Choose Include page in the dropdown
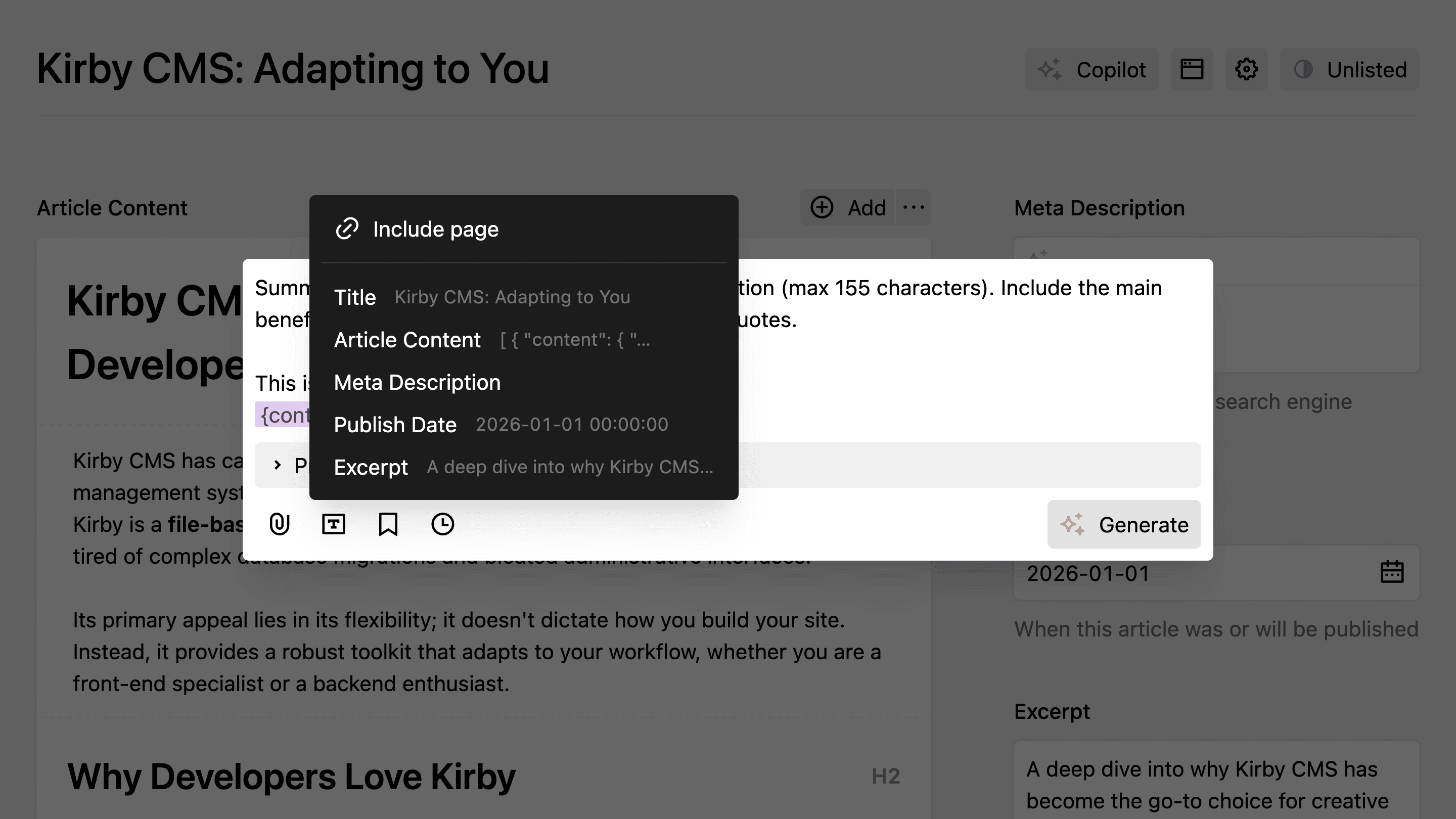 (523, 229)
